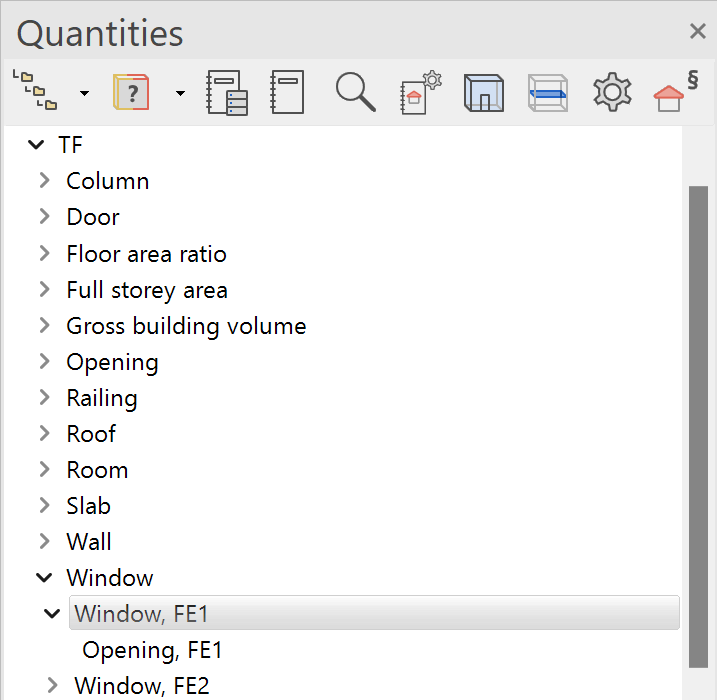Image resolution: width=717 pixels, height=700 pixels.
Task: Click the tree structure icon in toolbar
Action: pos(34,92)
